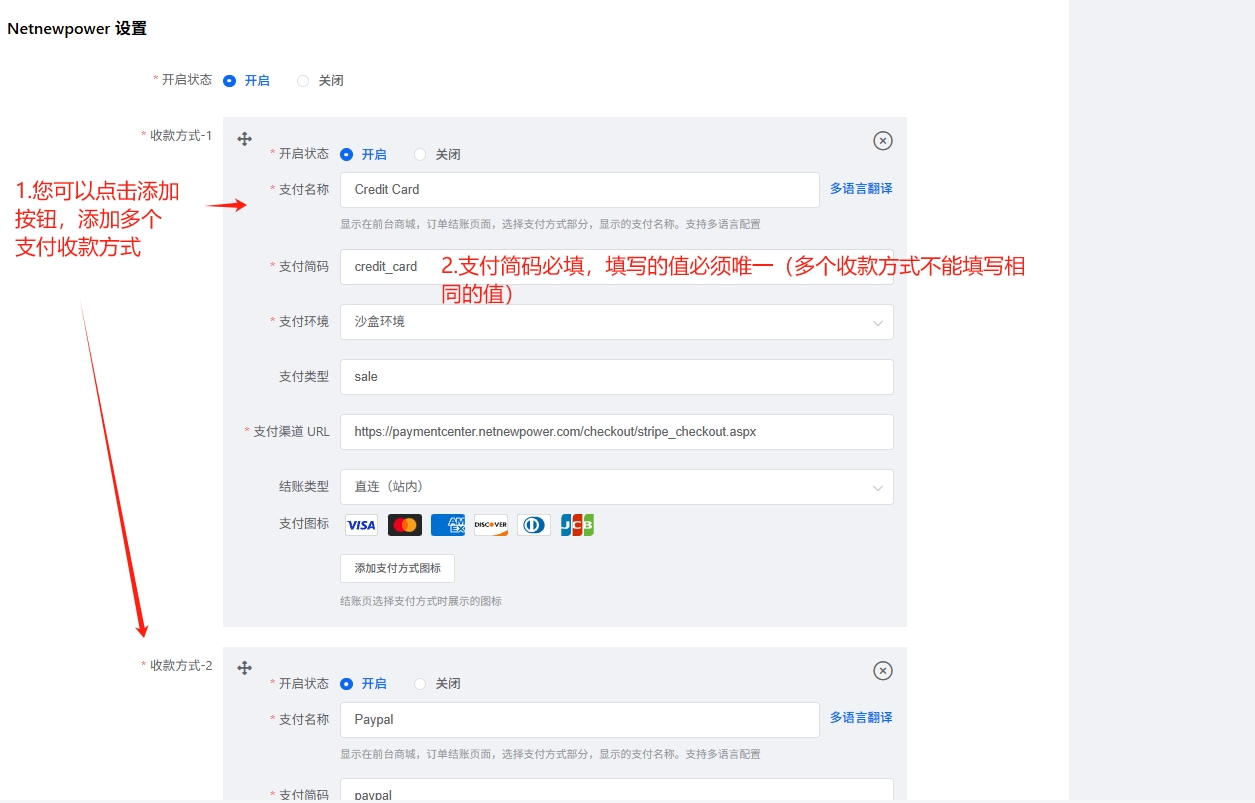Screen dimensions: 1255x803
Task: Remove 收款方式-1 with its circled X icon
Action: [x=883, y=141]
